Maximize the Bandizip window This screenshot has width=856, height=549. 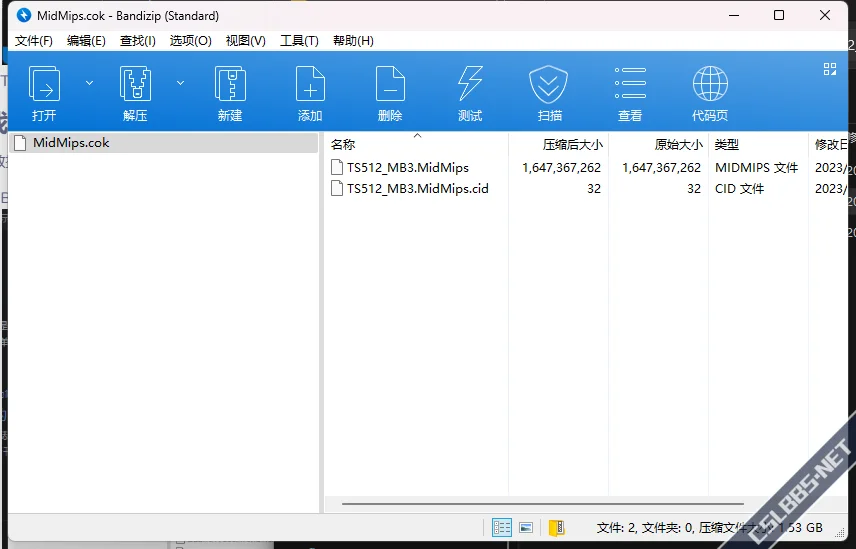pyautogui.click(x=779, y=15)
